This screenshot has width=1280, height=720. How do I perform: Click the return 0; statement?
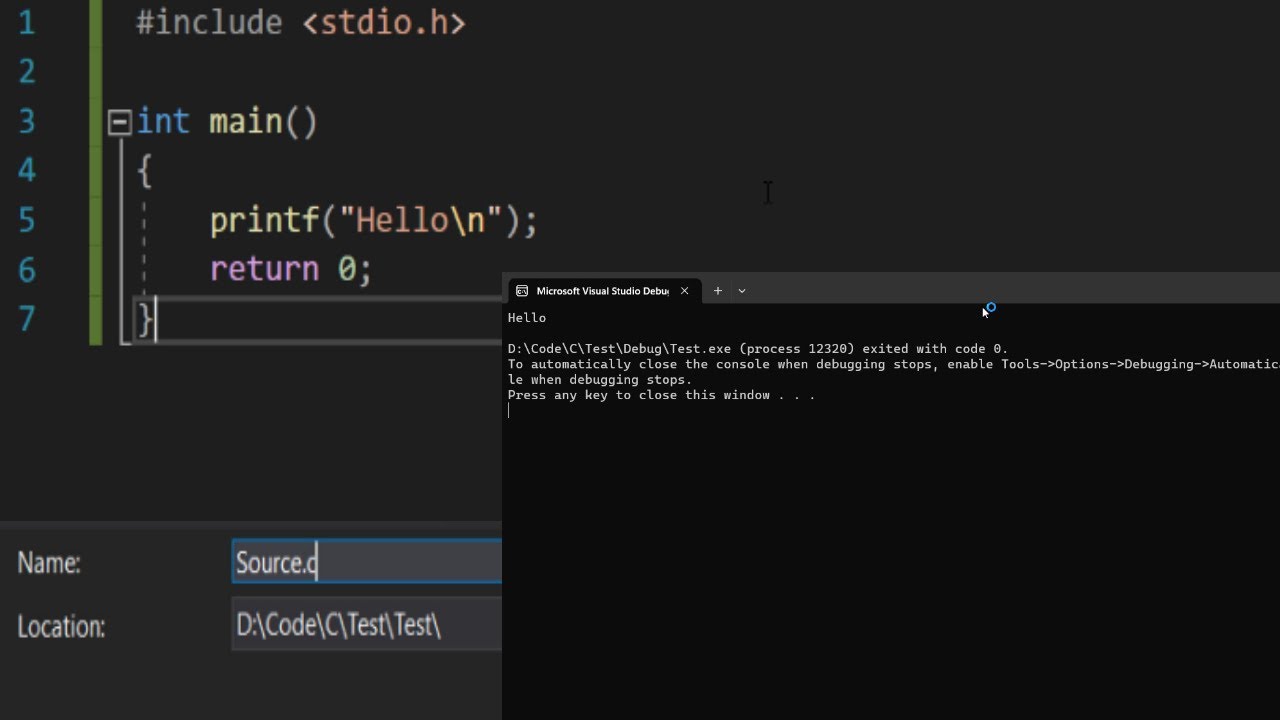[290, 269]
